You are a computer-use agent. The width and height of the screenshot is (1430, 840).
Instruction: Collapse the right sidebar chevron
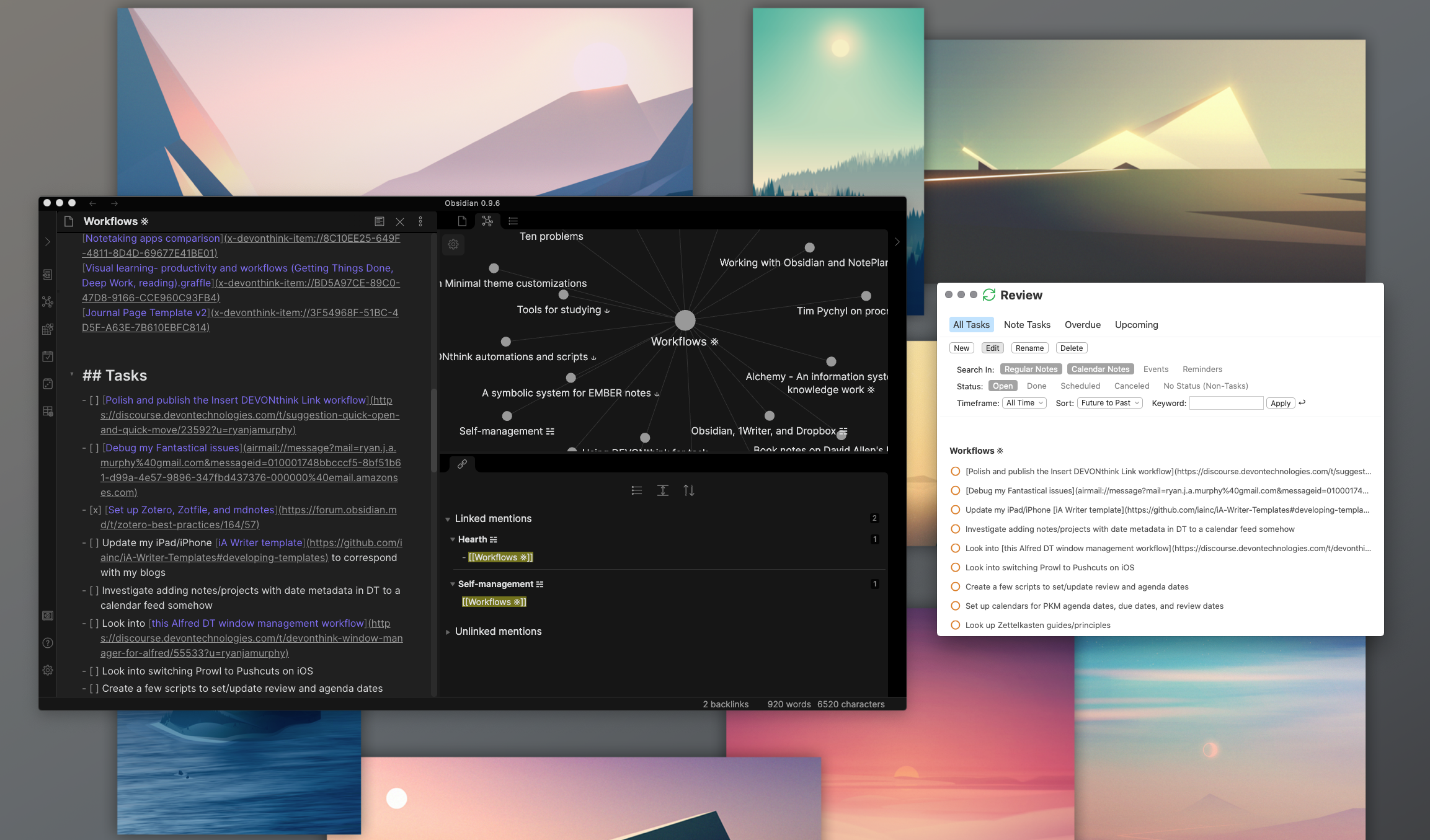[x=897, y=242]
